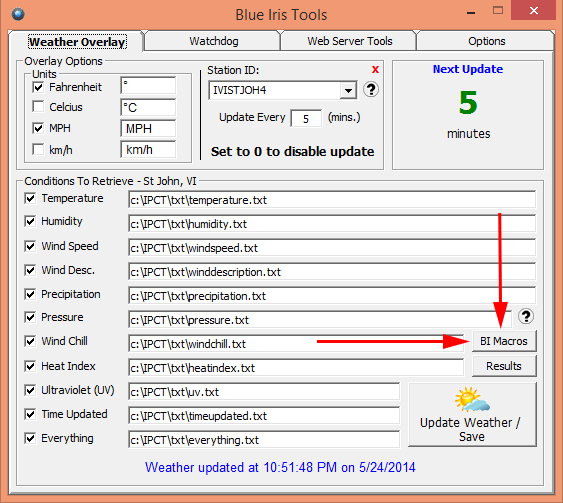
Task: Click the humidity.txt path field
Action: [x=332, y=224]
